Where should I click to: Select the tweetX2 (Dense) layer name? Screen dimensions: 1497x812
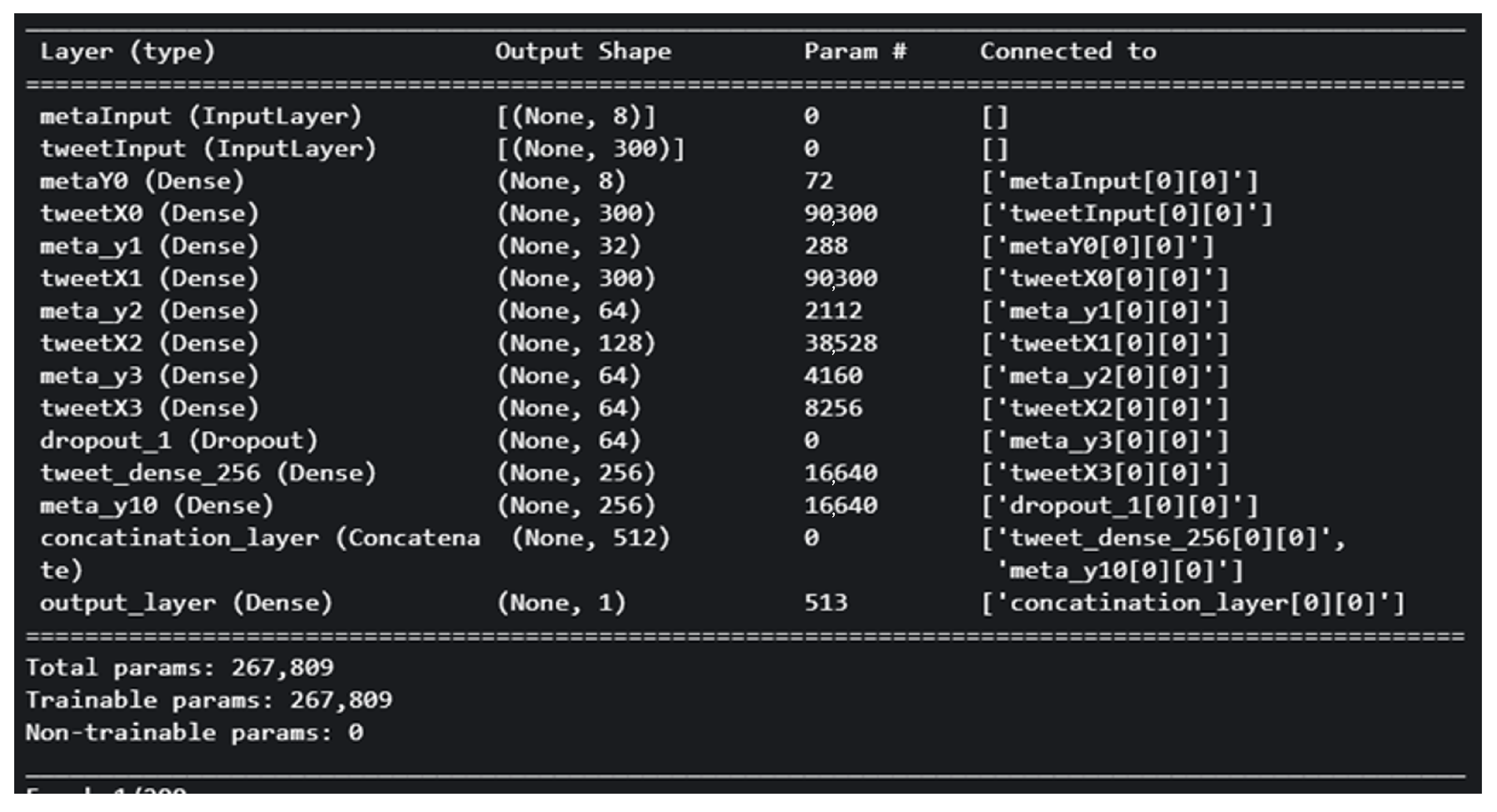(150, 344)
